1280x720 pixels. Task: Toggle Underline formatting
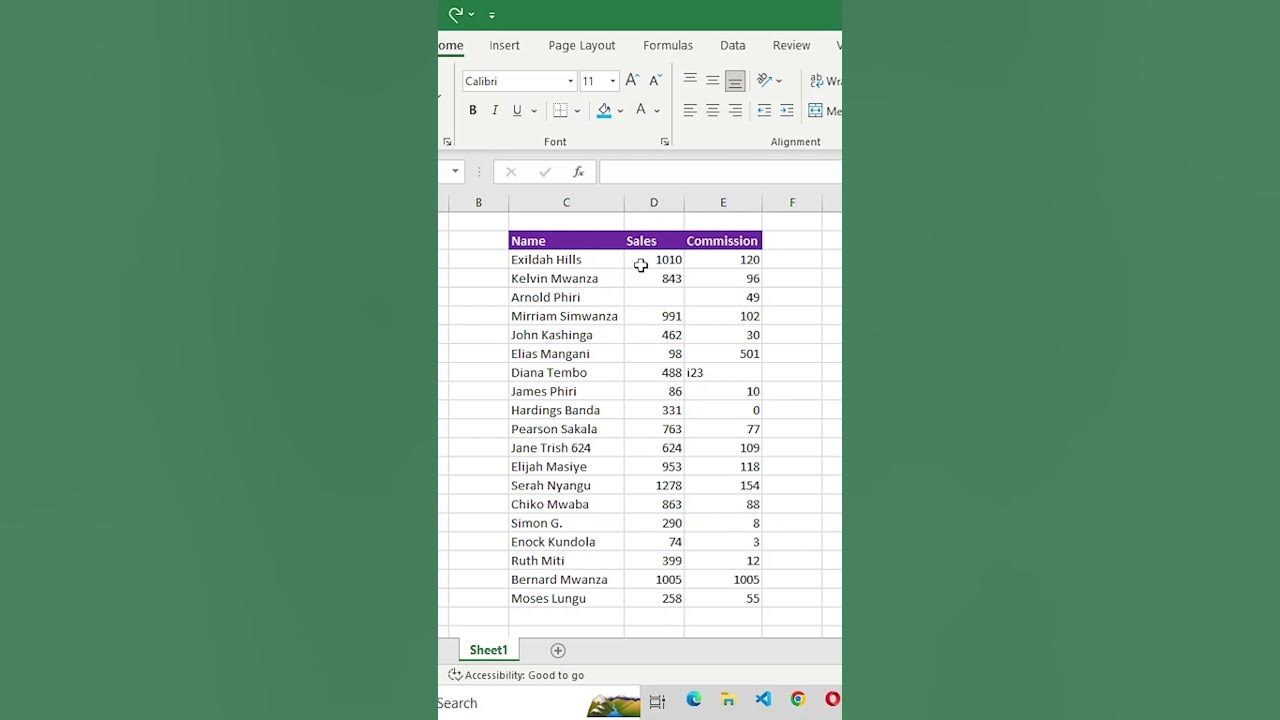[x=517, y=111]
